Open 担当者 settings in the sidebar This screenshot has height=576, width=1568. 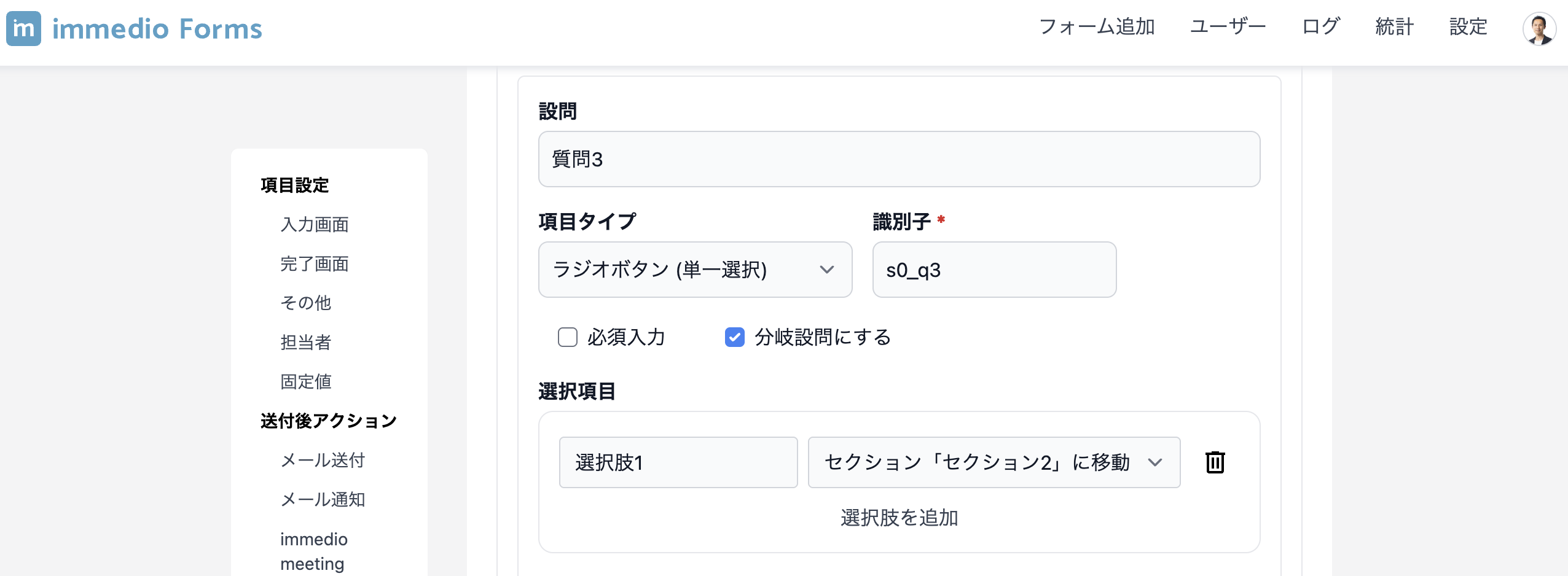306,343
